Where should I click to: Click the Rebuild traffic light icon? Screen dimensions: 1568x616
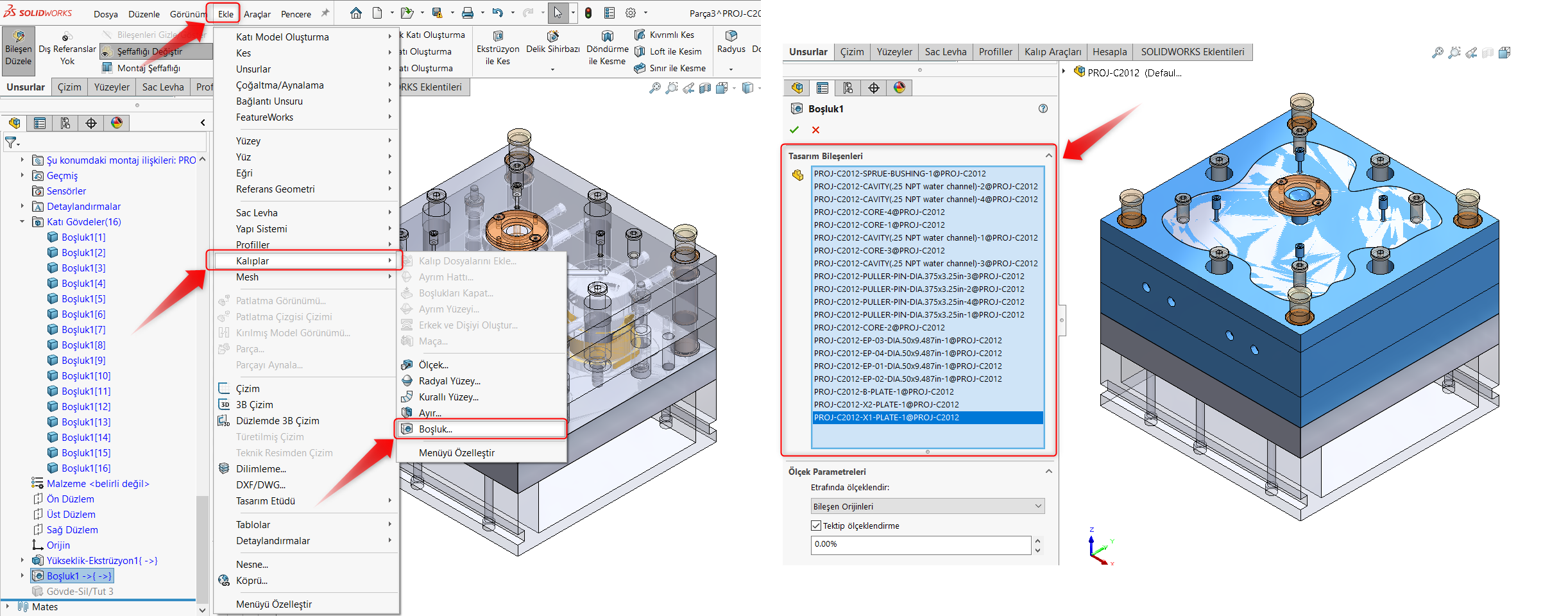click(x=588, y=13)
